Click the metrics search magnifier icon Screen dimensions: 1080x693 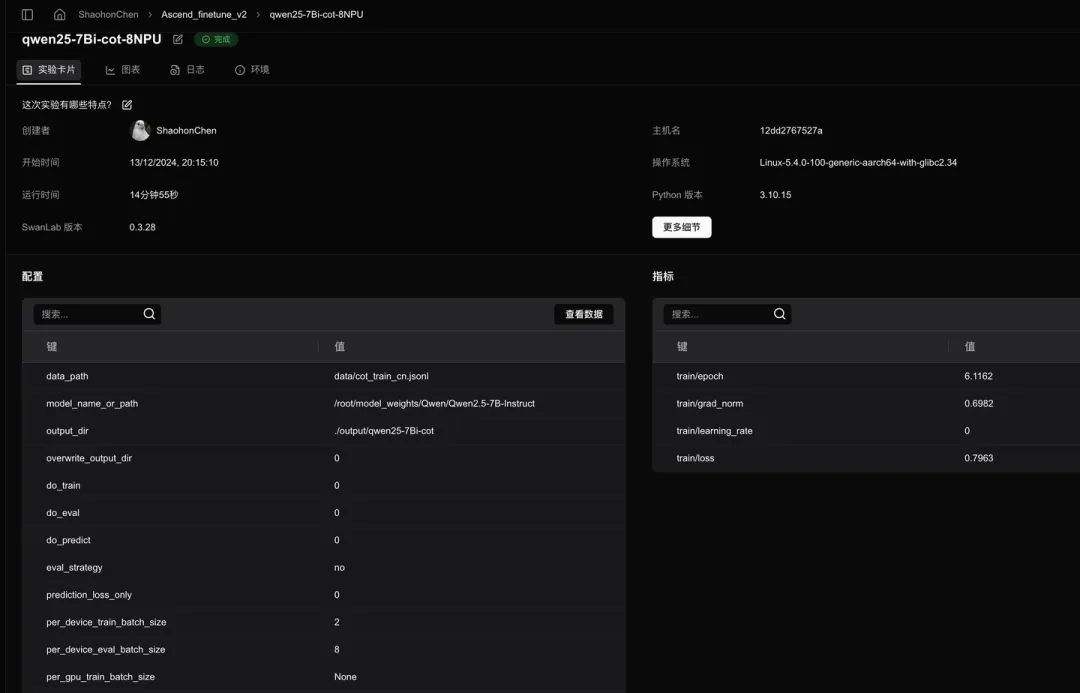click(780, 314)
